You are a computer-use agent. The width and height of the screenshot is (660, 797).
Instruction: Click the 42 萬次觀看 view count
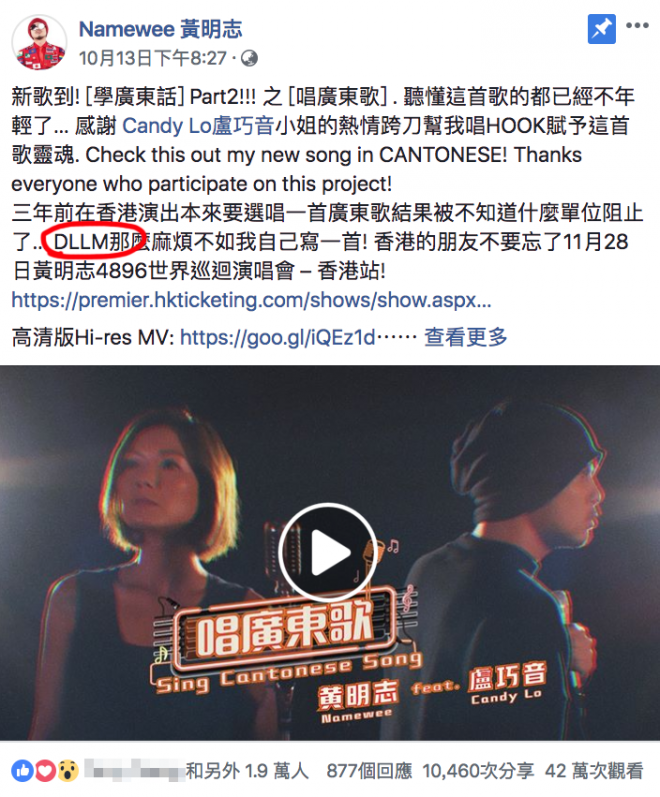[594, 771]
